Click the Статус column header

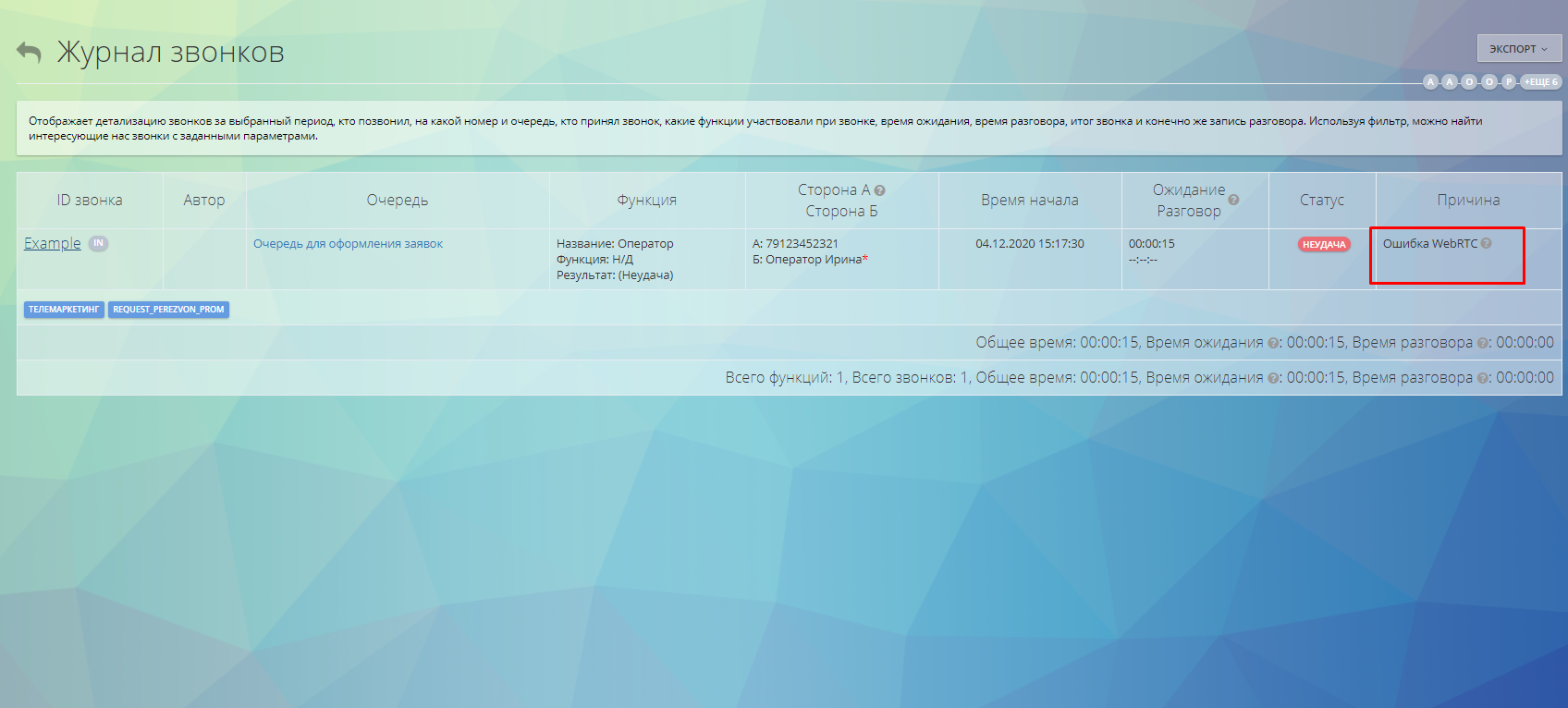coord(1321,201)
